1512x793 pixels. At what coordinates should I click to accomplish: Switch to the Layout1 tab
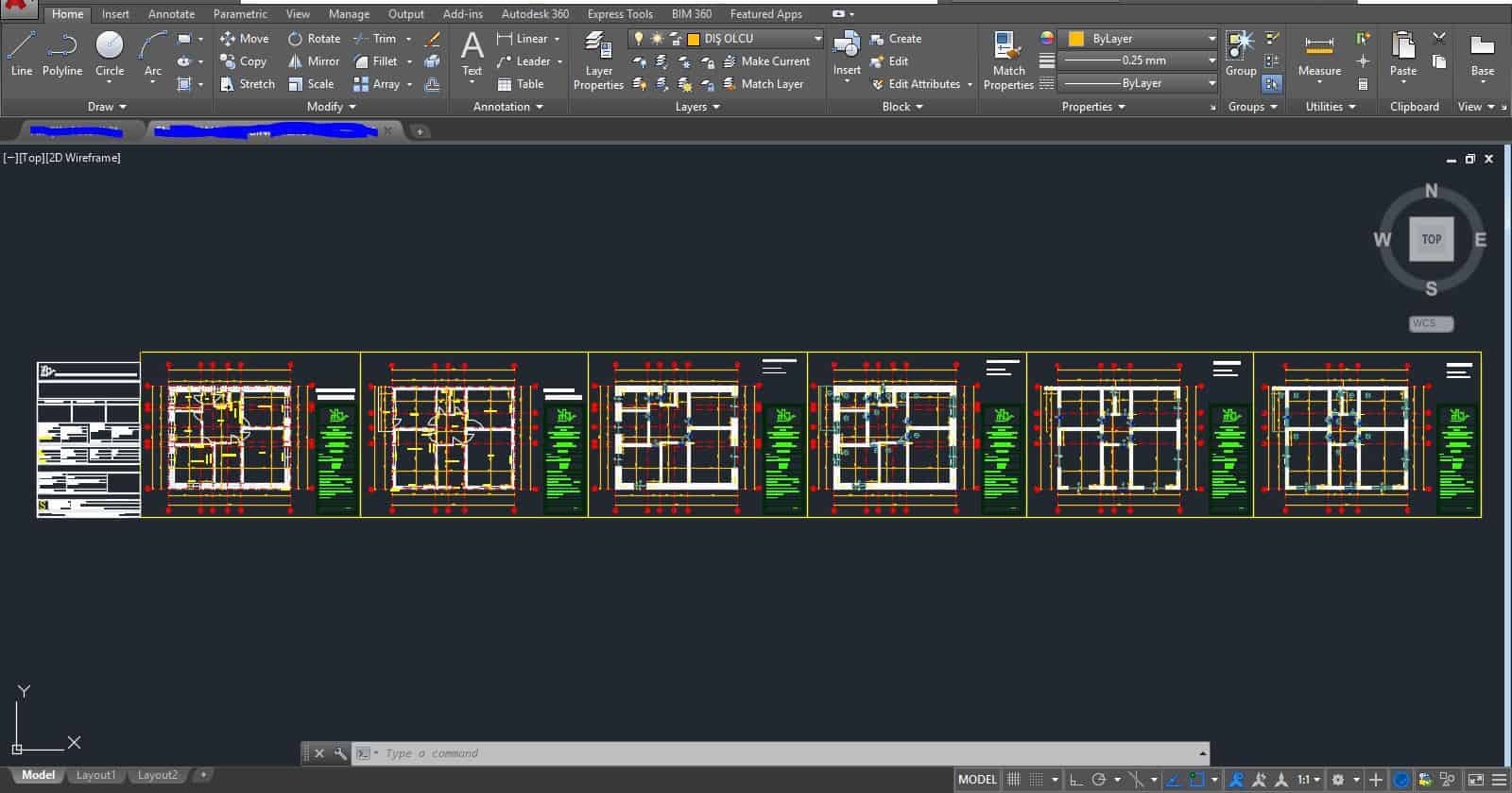point(95,775)
